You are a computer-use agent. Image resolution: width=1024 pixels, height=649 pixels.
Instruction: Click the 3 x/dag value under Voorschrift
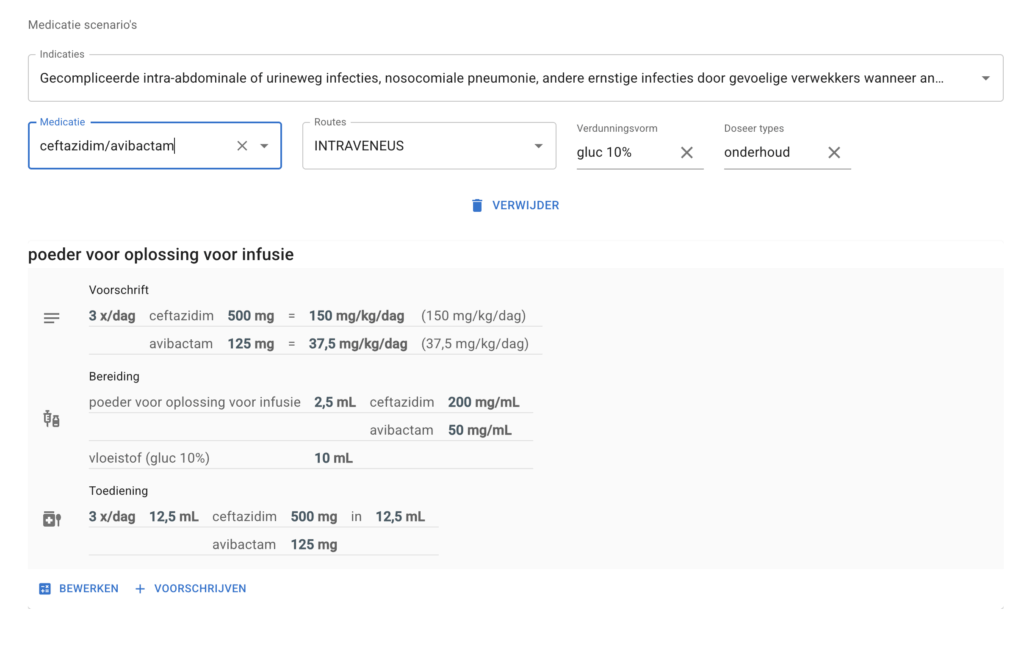(112, 316)
